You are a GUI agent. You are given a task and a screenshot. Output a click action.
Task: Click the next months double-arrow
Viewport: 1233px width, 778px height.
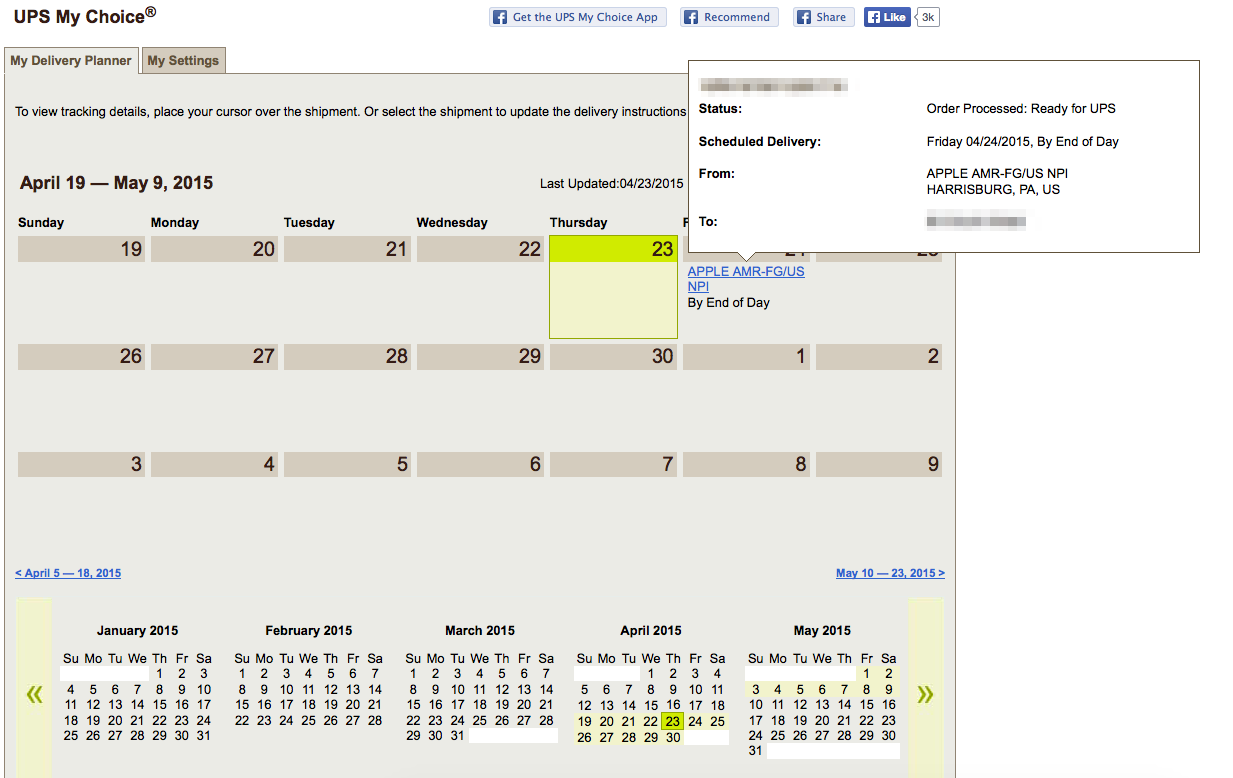coord(925,693)
